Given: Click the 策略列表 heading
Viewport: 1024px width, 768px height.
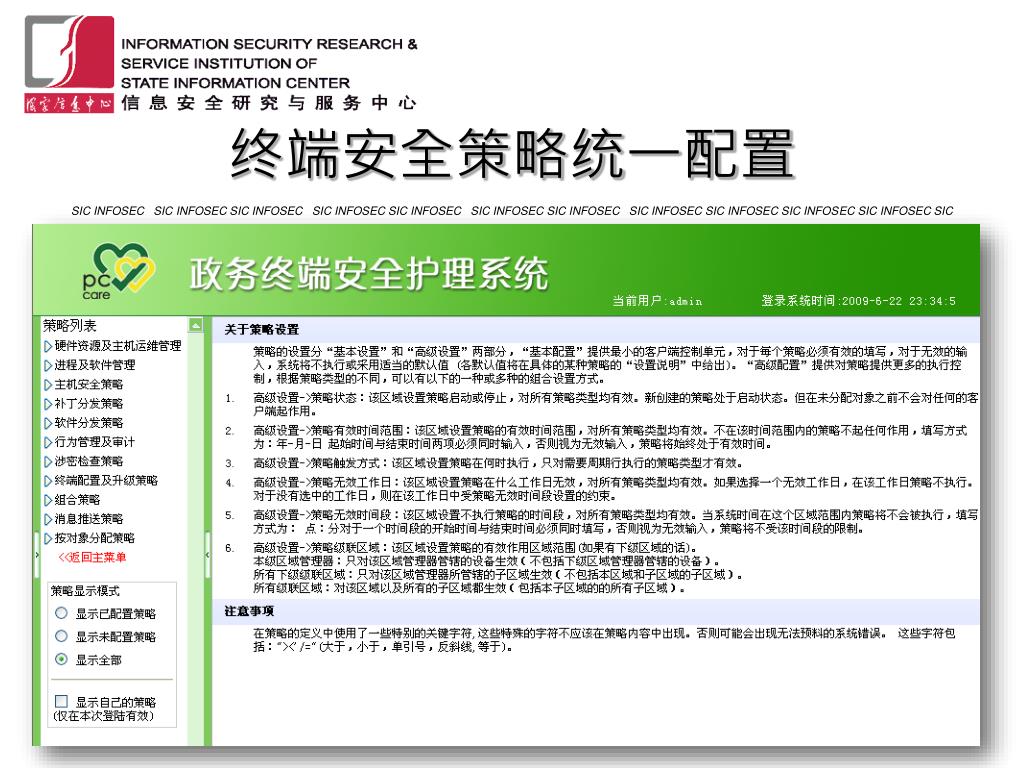Looking at the screenshot, I should (69, 325).
